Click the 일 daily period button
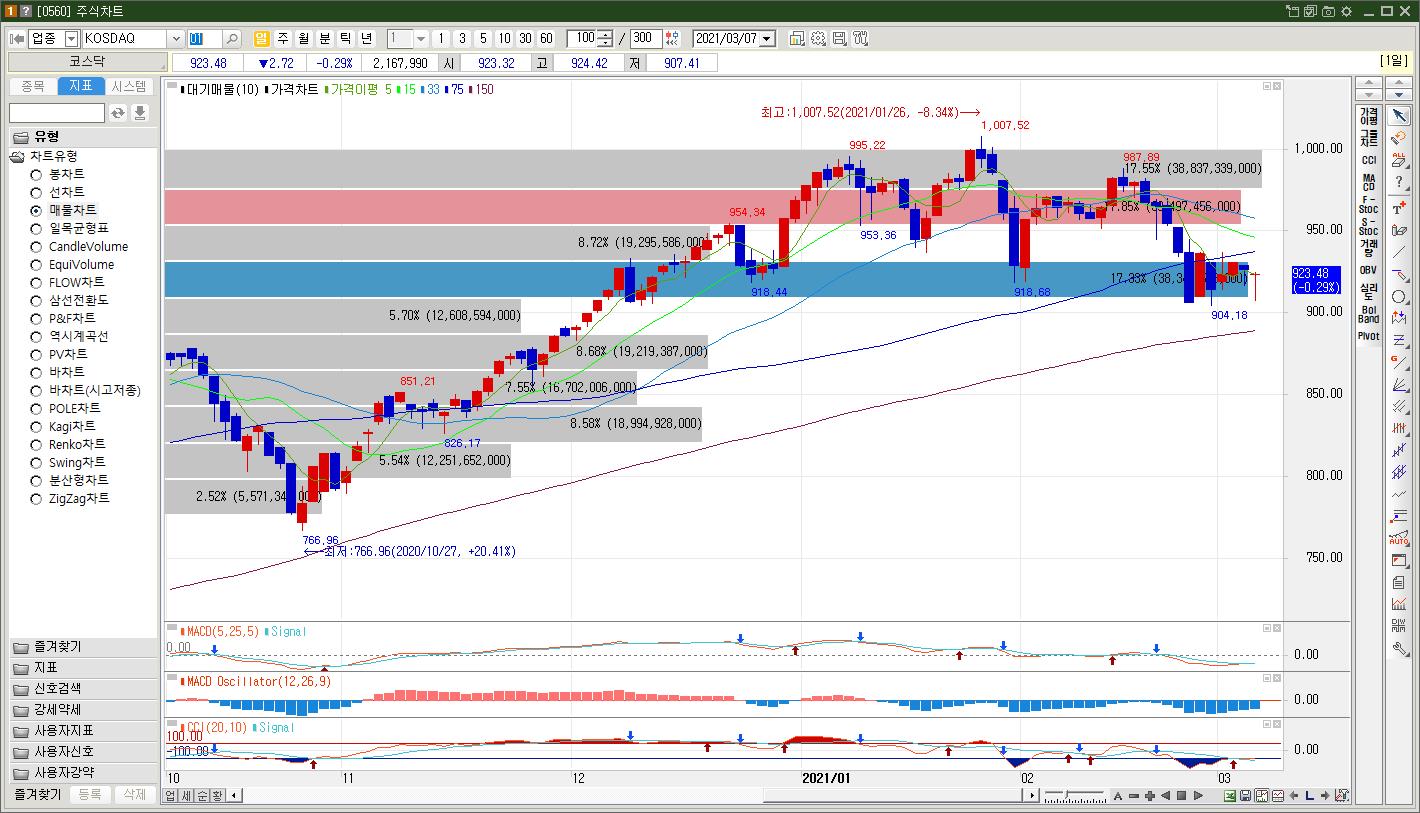The image size is (1420, 813). click(x=262, y=39)
